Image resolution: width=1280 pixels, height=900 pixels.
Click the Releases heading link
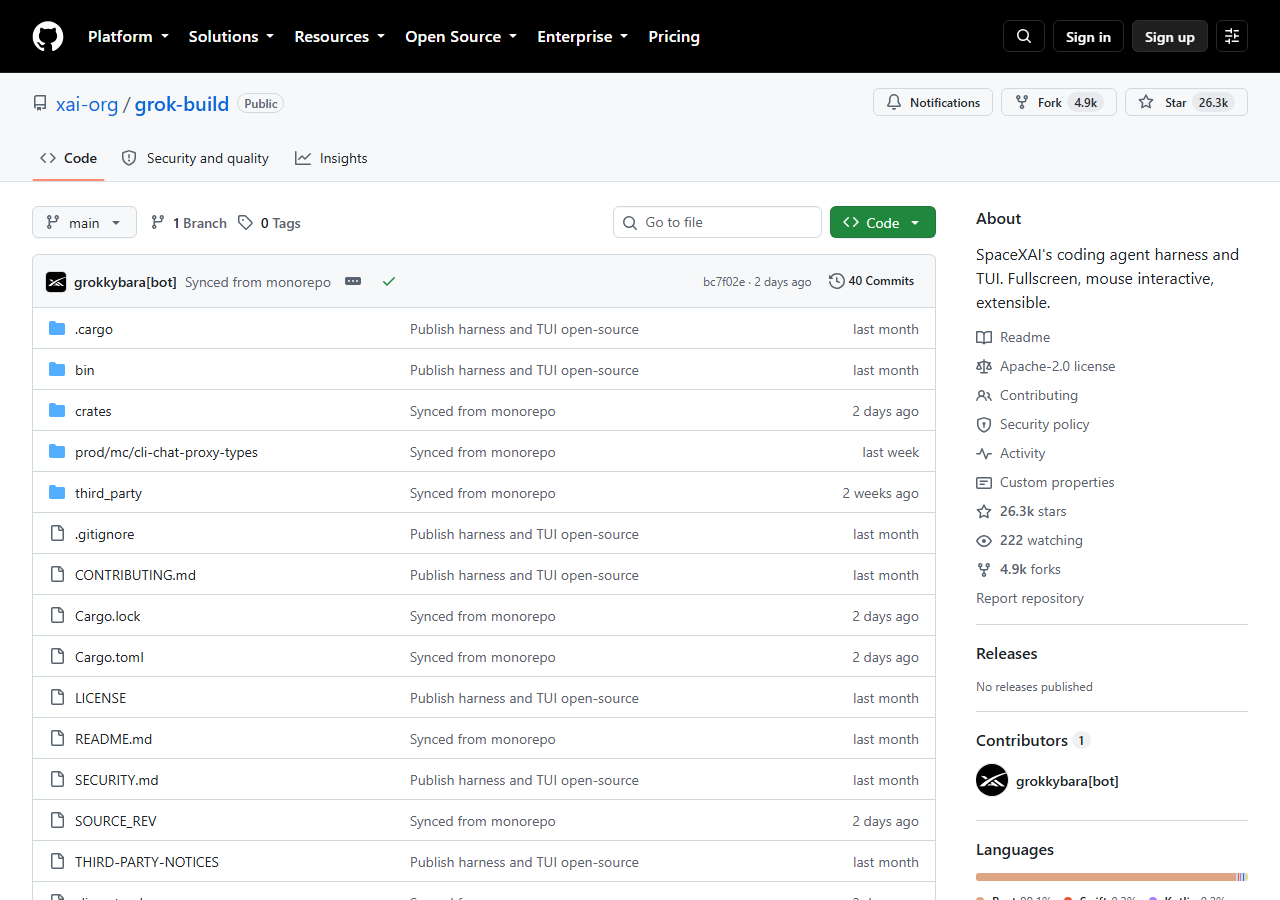click(x=1007, y=653)
